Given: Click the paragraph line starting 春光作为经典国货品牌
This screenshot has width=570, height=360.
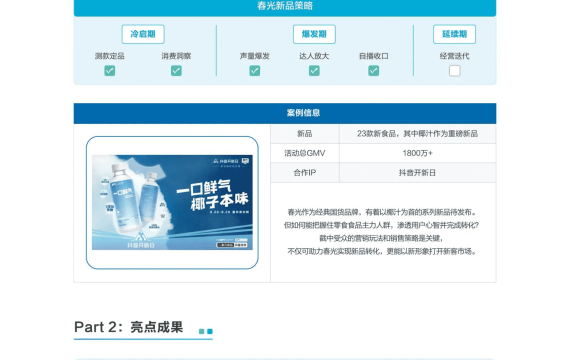Looking at the screenshot, I should (x=382, y=212).
